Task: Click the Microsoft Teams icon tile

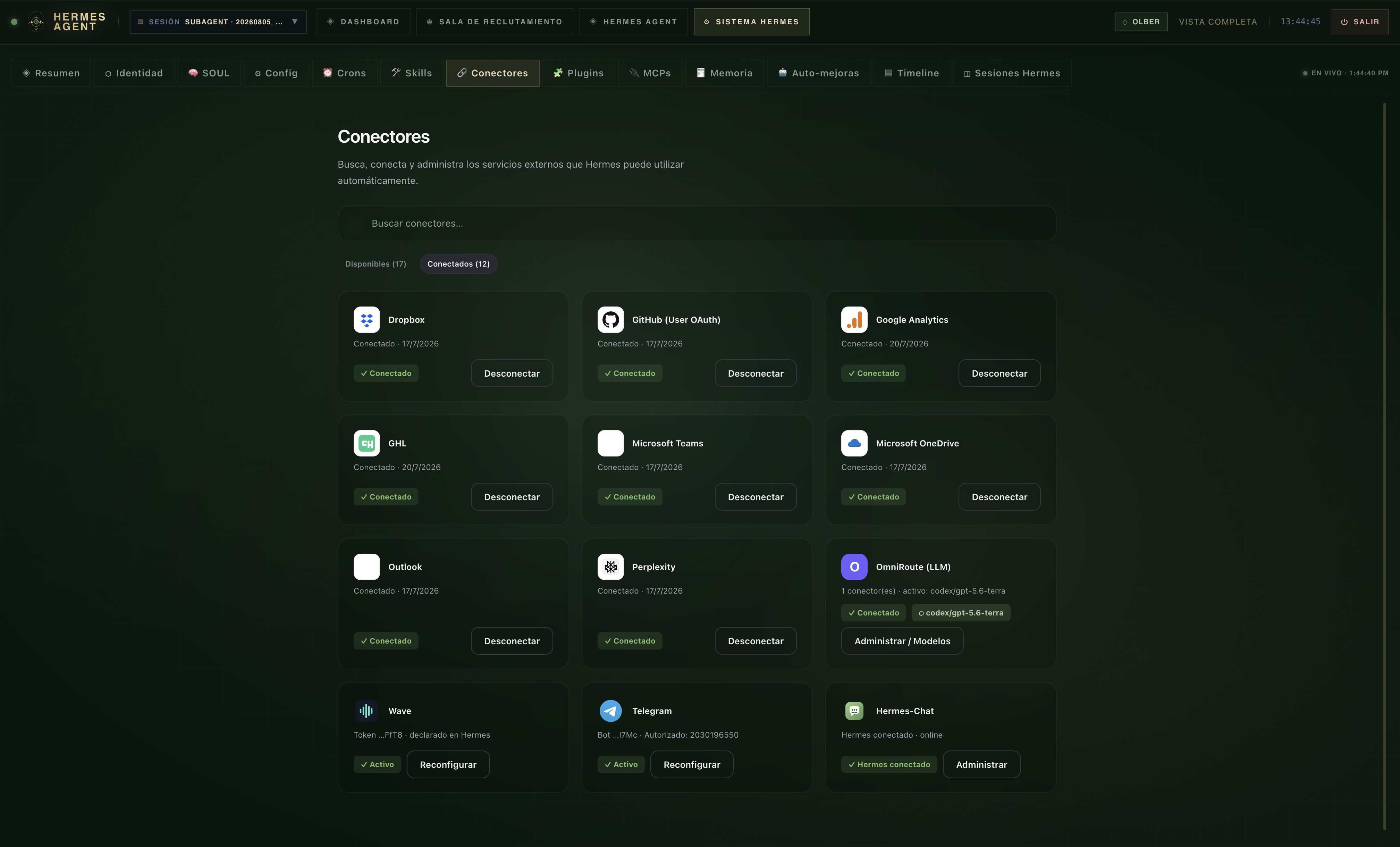Action: coord(610,443)
